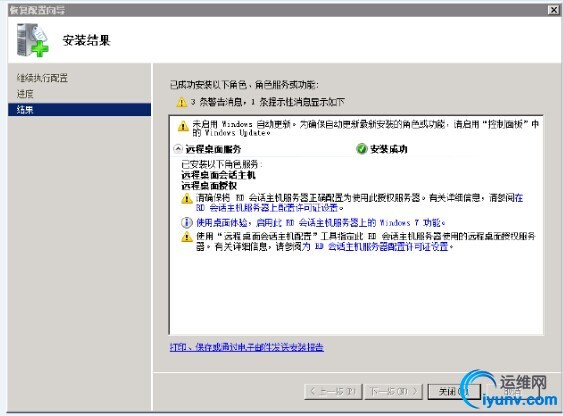Select the 结果 step in sidebar
The height and width of the screenshot is (416, 563).
(79, 109)
